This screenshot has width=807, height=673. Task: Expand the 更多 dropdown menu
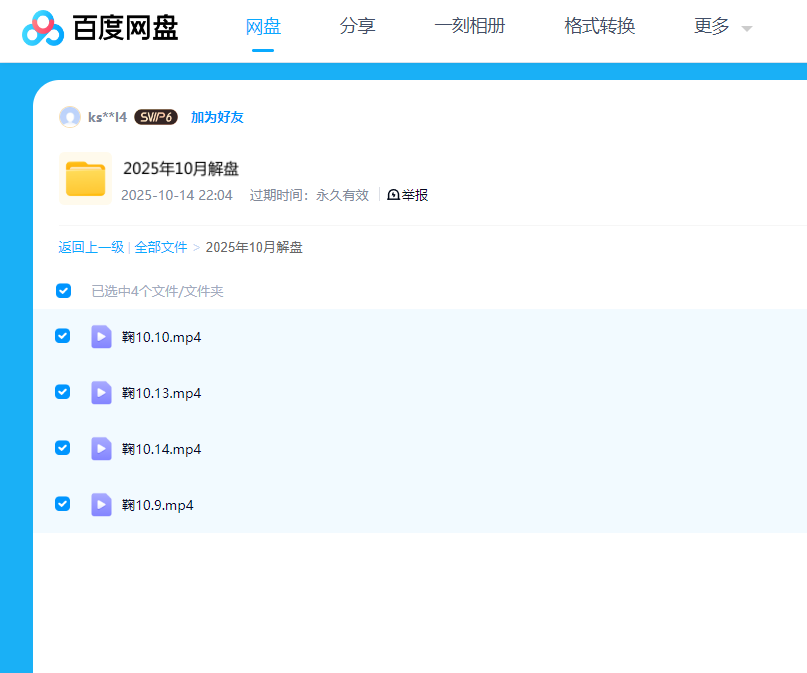coord(722,27)
